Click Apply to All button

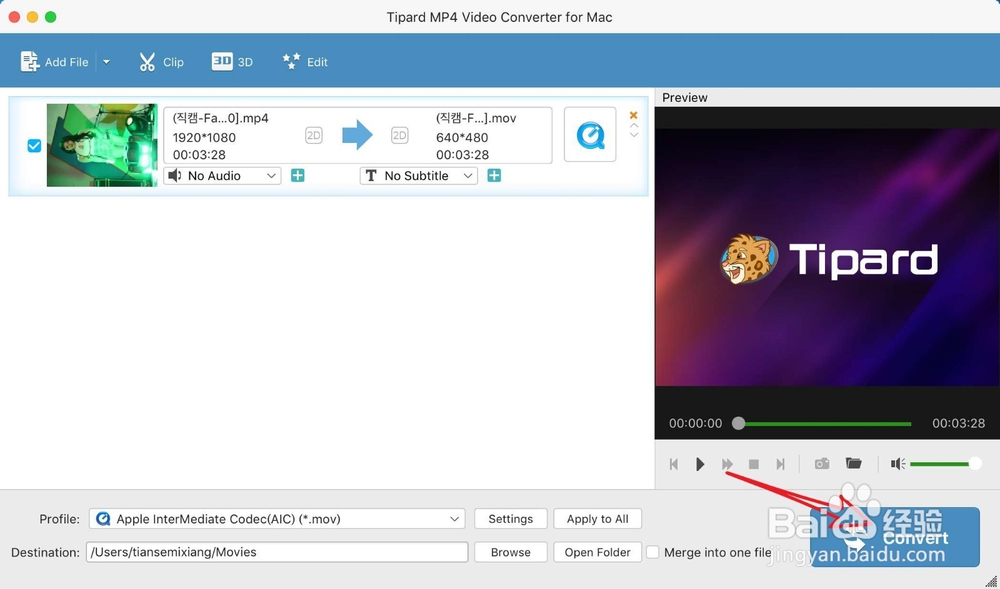pos(598,519)
